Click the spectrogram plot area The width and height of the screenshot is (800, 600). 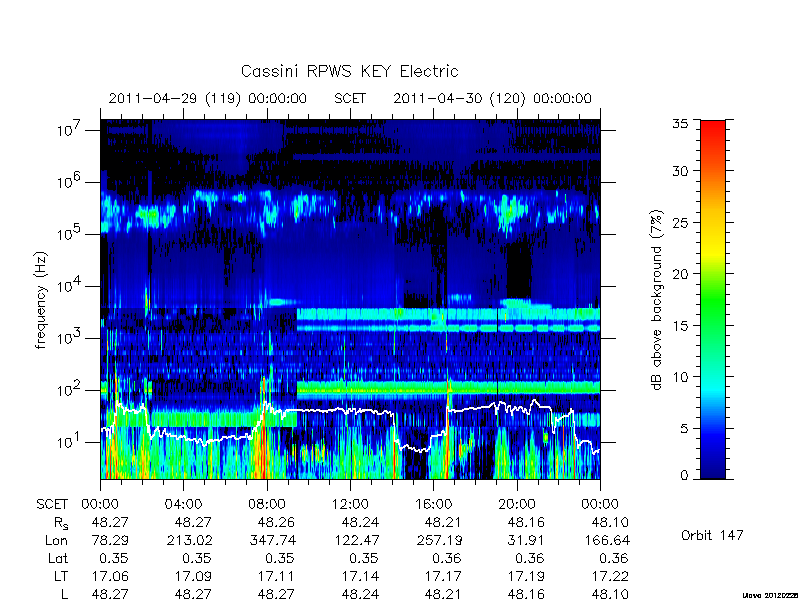click(350, 299)
